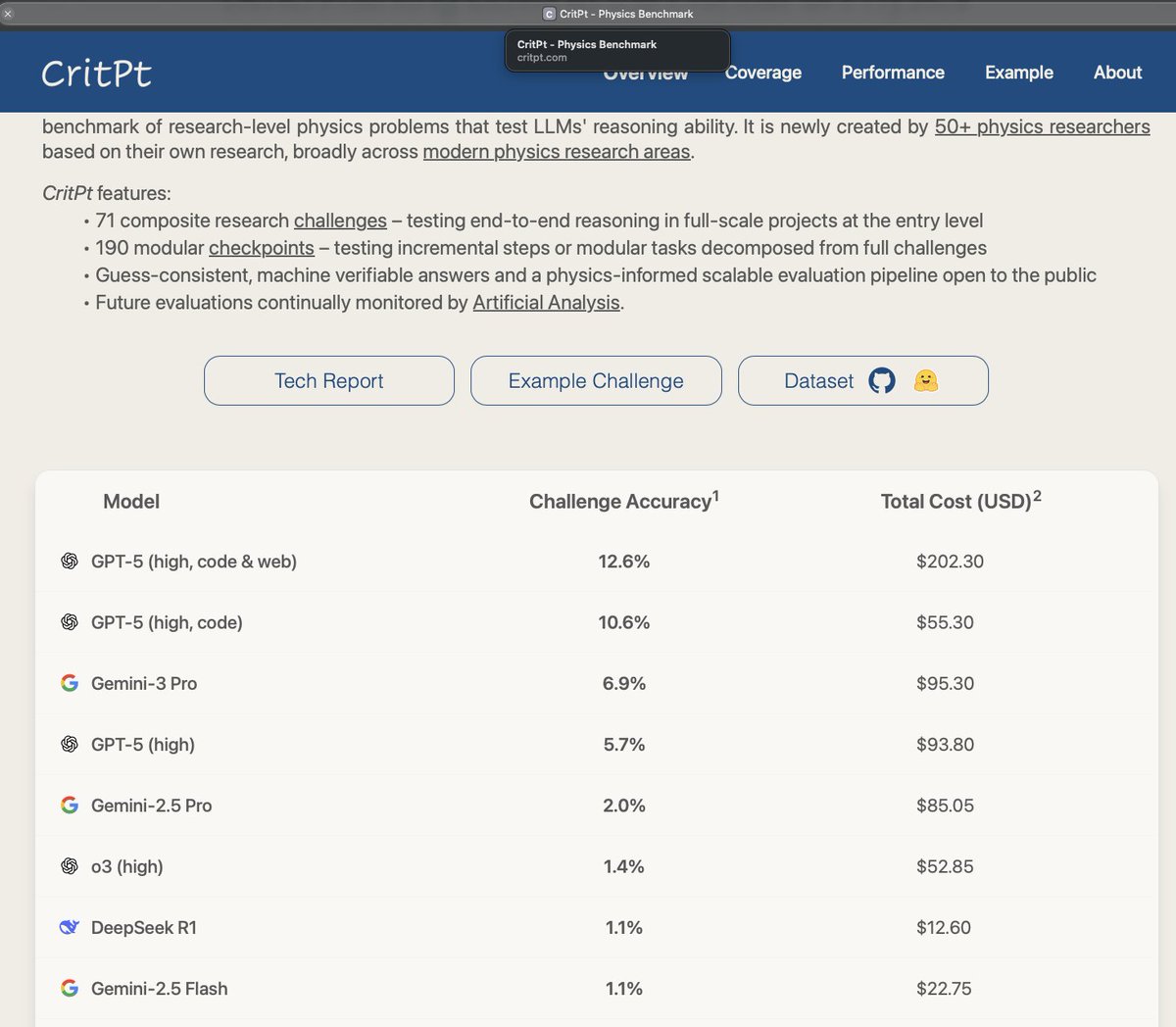Viewport: 1176px width, 1027px height.
Task: Click the OpenAI icon beside GPT-5 (high)
Action: (x=70, y=744)
